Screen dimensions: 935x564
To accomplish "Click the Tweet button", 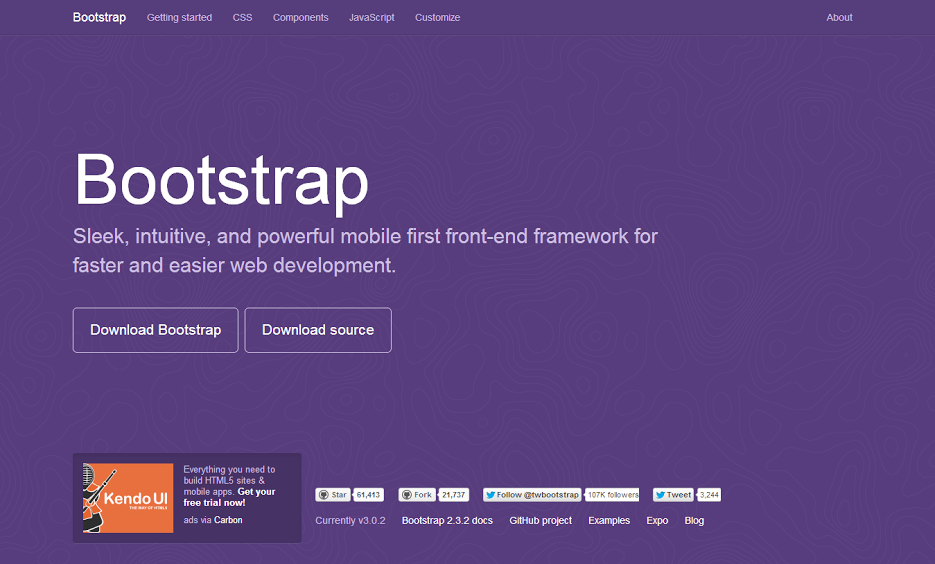I will point(673,495).
